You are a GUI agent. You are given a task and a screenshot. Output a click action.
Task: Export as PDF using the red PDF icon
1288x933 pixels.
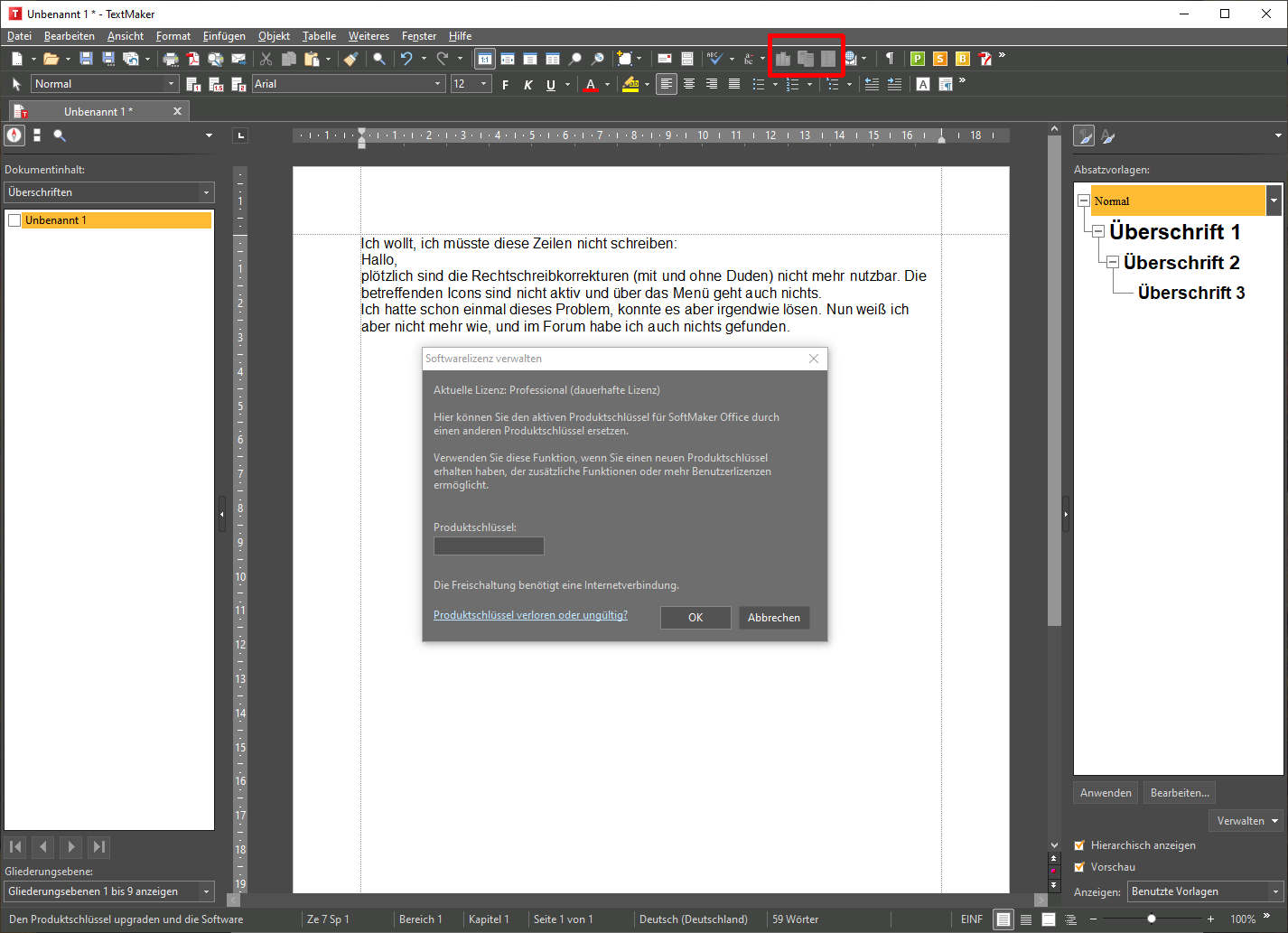click(x=192, y=59)
